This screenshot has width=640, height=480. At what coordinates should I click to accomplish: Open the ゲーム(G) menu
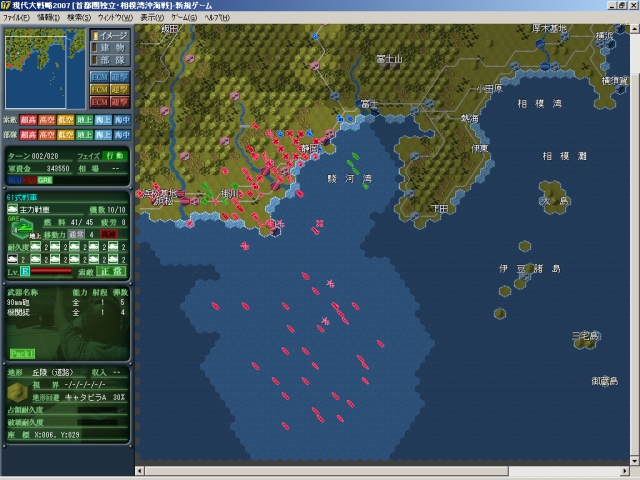[x=184, y=18]
